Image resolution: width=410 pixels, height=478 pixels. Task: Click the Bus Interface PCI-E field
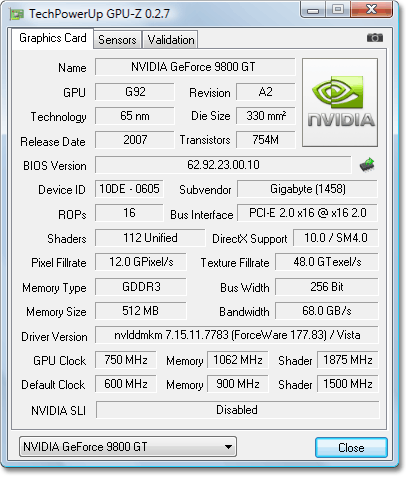(x=307, y=213)
